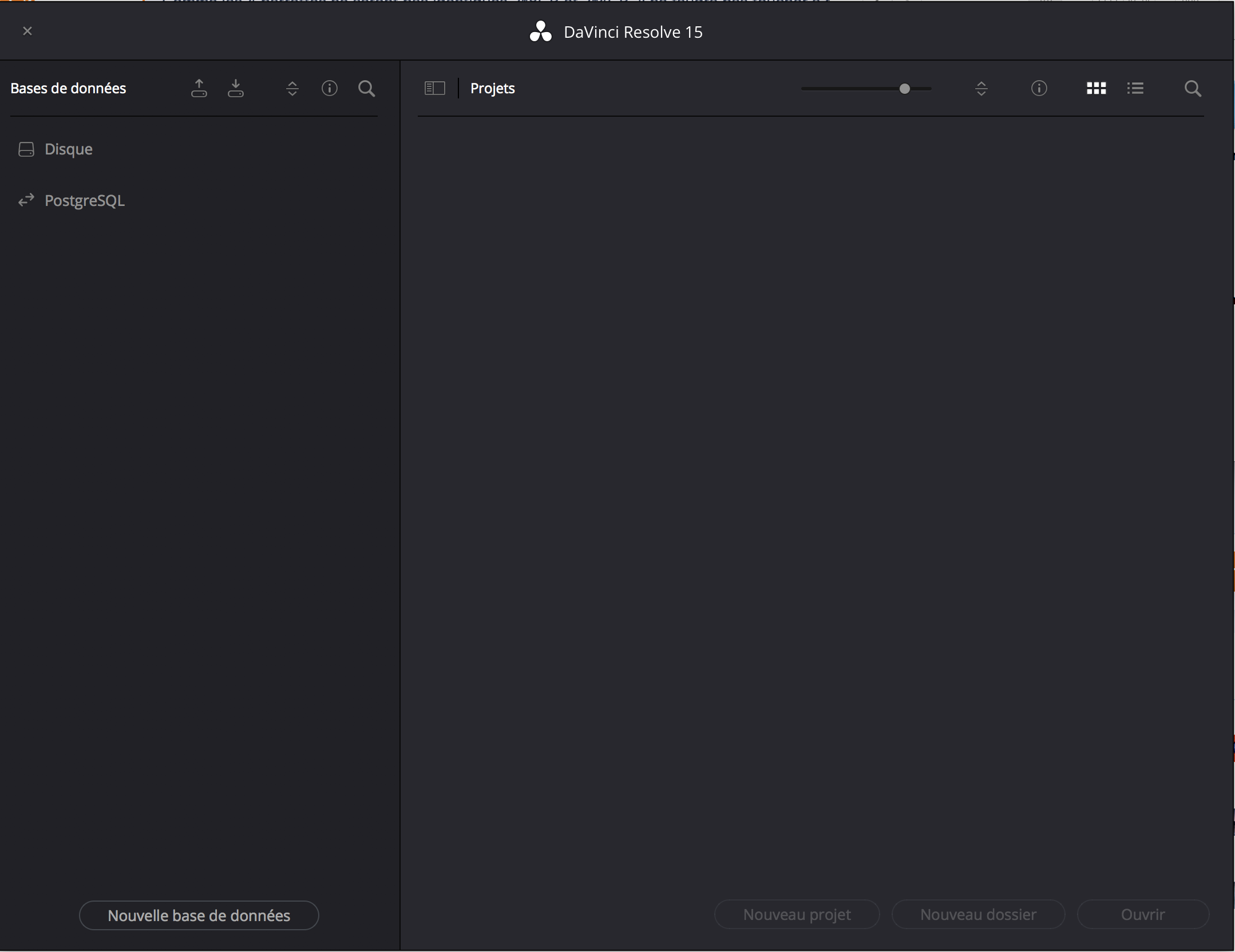Show project info icon
Image resolution: width=1235 pixels, height=952 pixels.
[x=1039, y=88]
